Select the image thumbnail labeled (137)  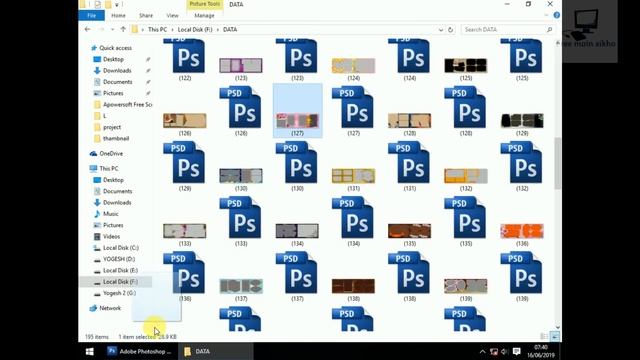pos(241,286)
